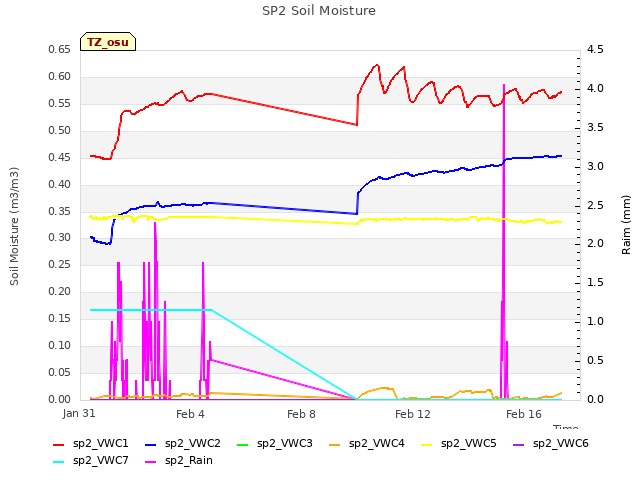640x480 pixels.
Task: Click the SP2 Soil Moisture chart title
Action: coord(319,11)
